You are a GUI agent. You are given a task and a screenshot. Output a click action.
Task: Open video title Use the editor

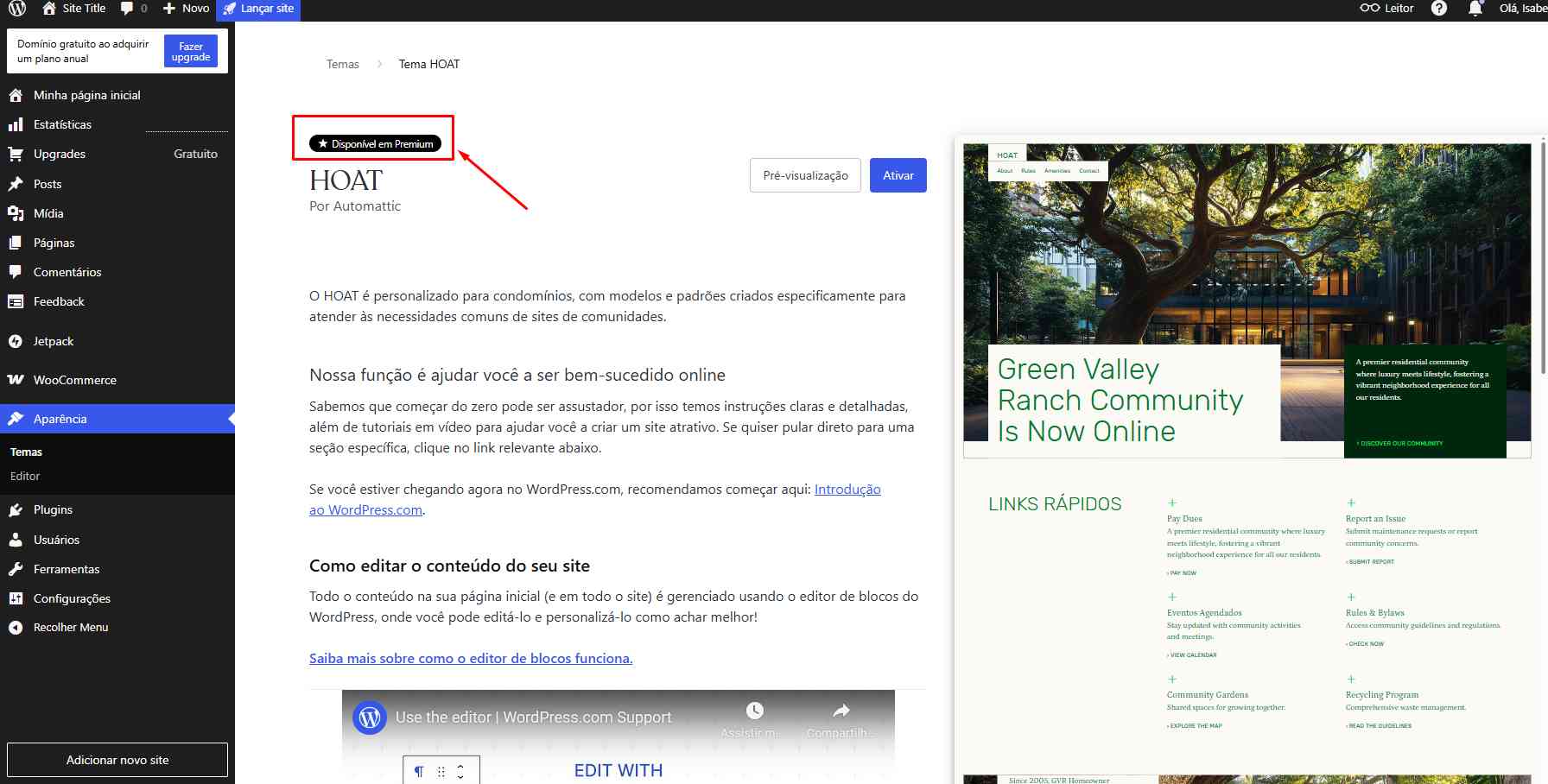533,718
